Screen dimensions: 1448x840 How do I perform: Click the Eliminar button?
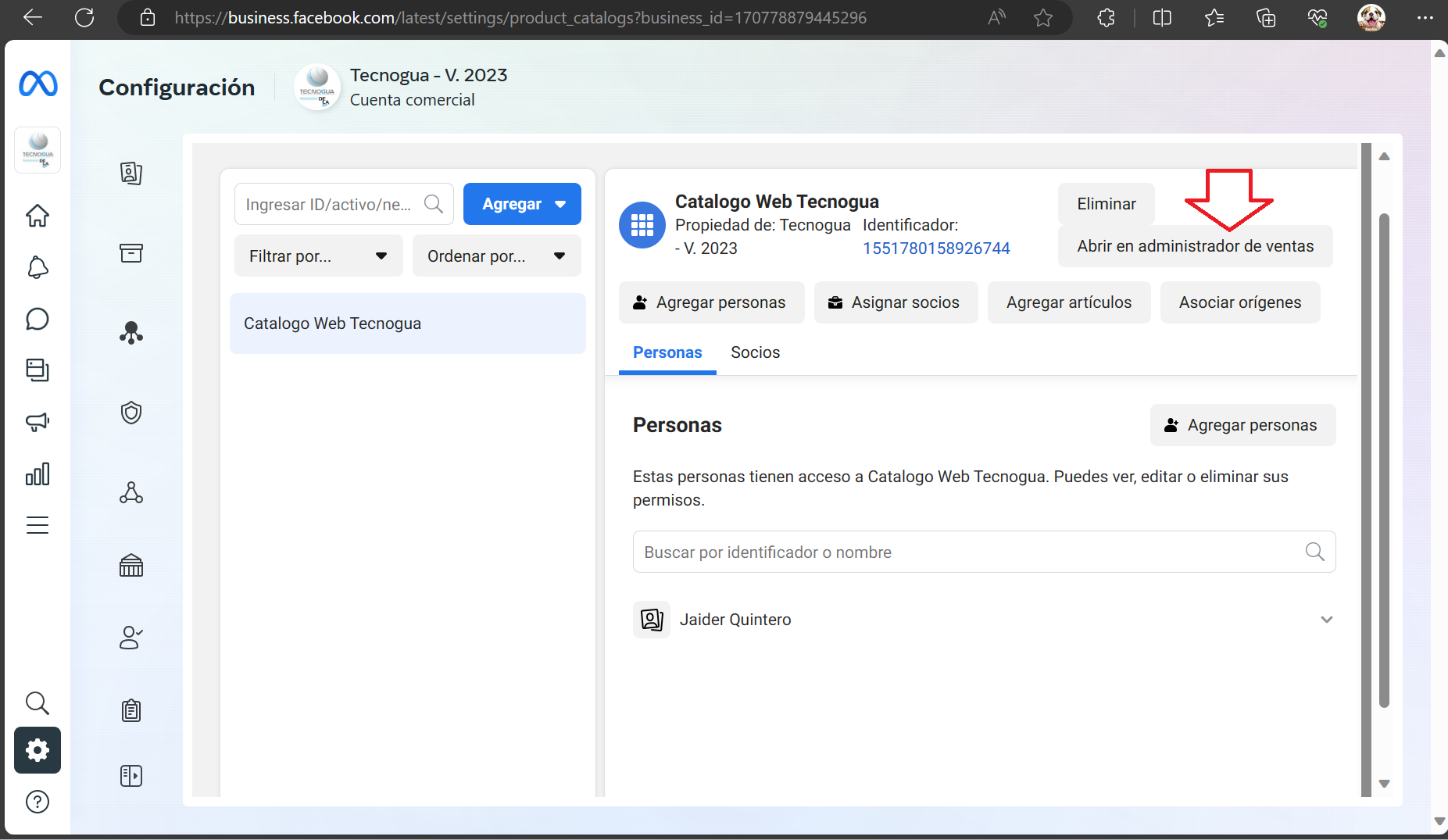[1107, 204]
